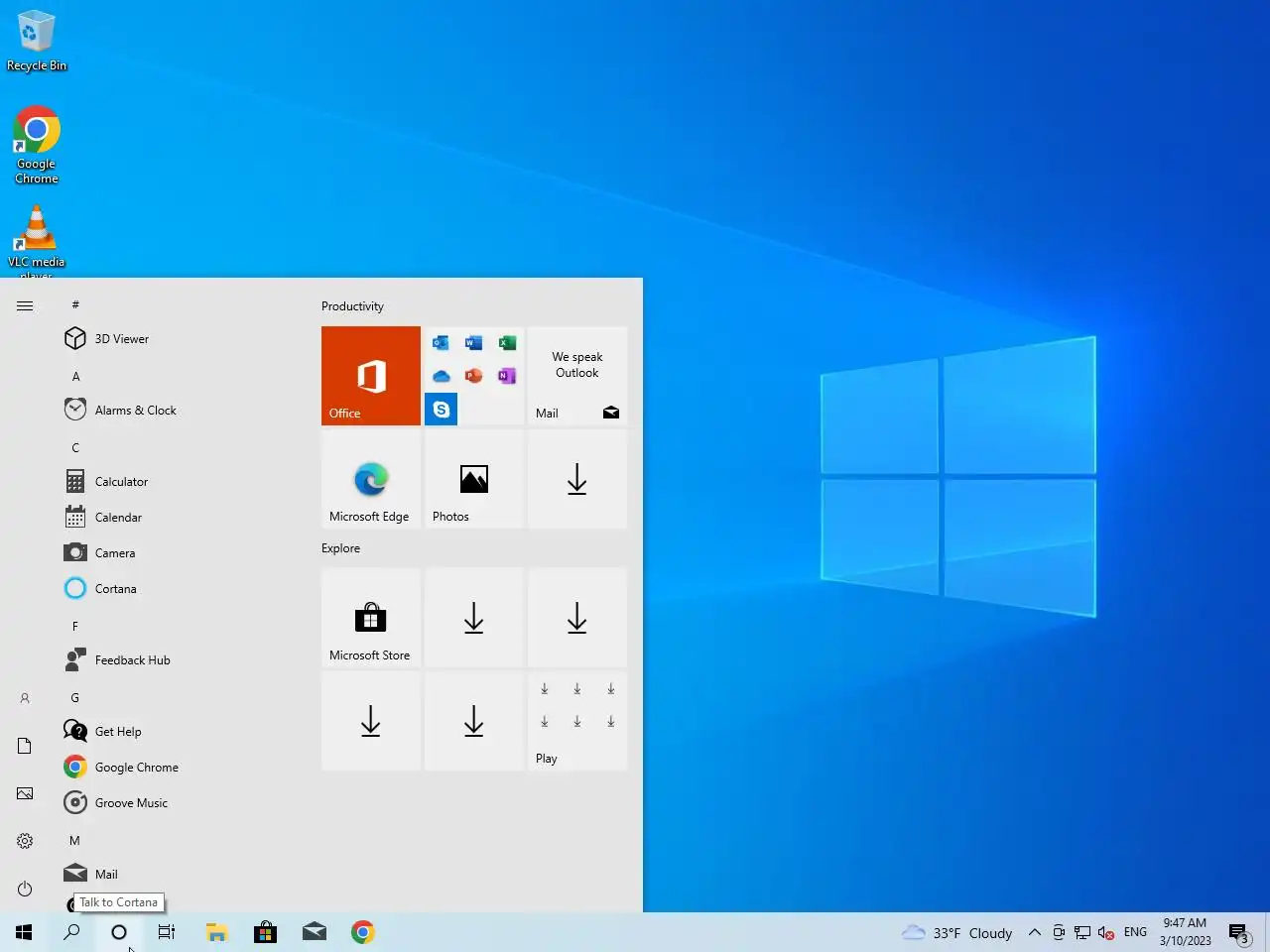Click the muted volume tray icon
The height and width of the screenshot is (952, 1270).
click(x=1106, y=932)
